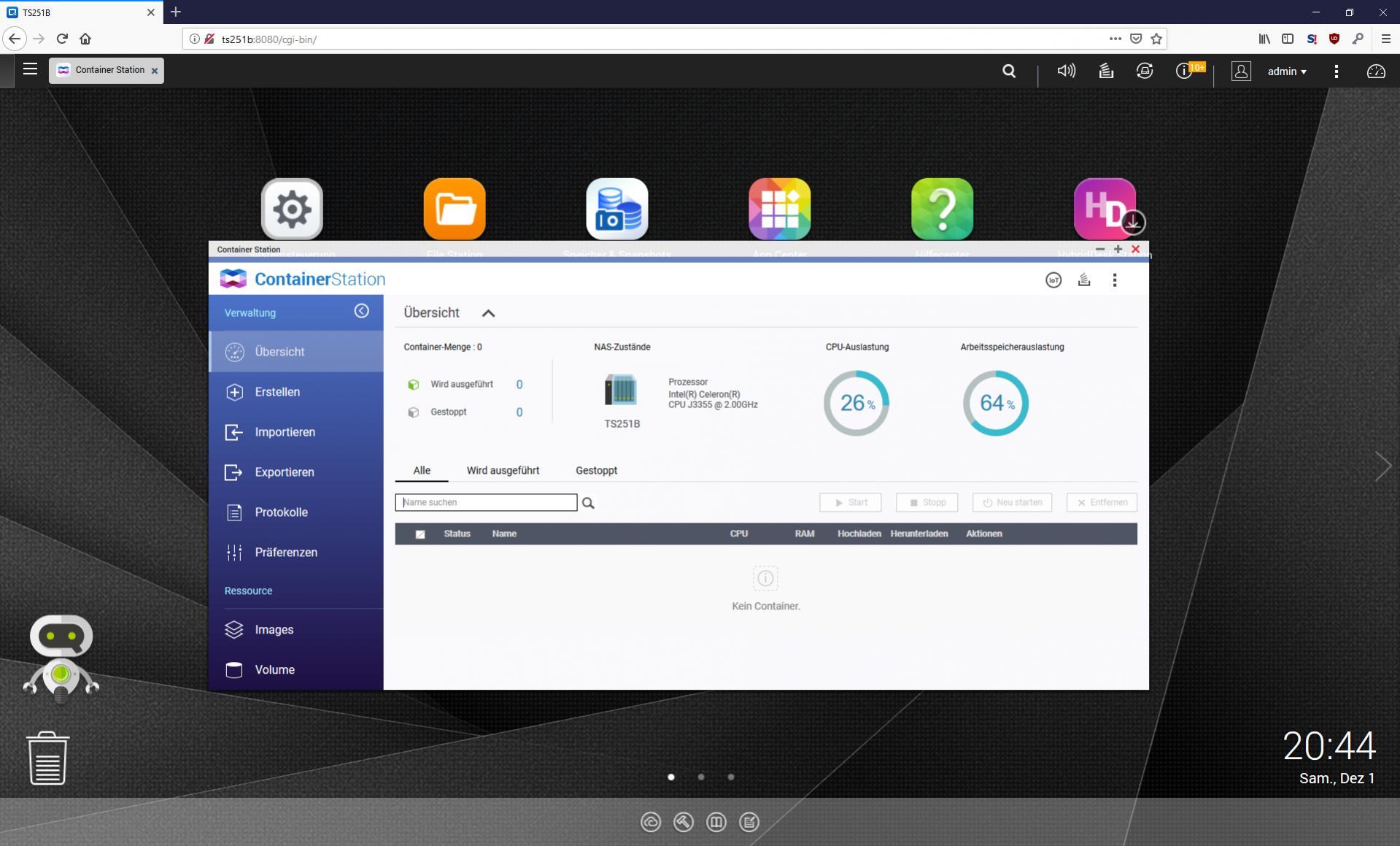Click the Start button
This screenshot has width=1400, height=846.
click(850, 502)
